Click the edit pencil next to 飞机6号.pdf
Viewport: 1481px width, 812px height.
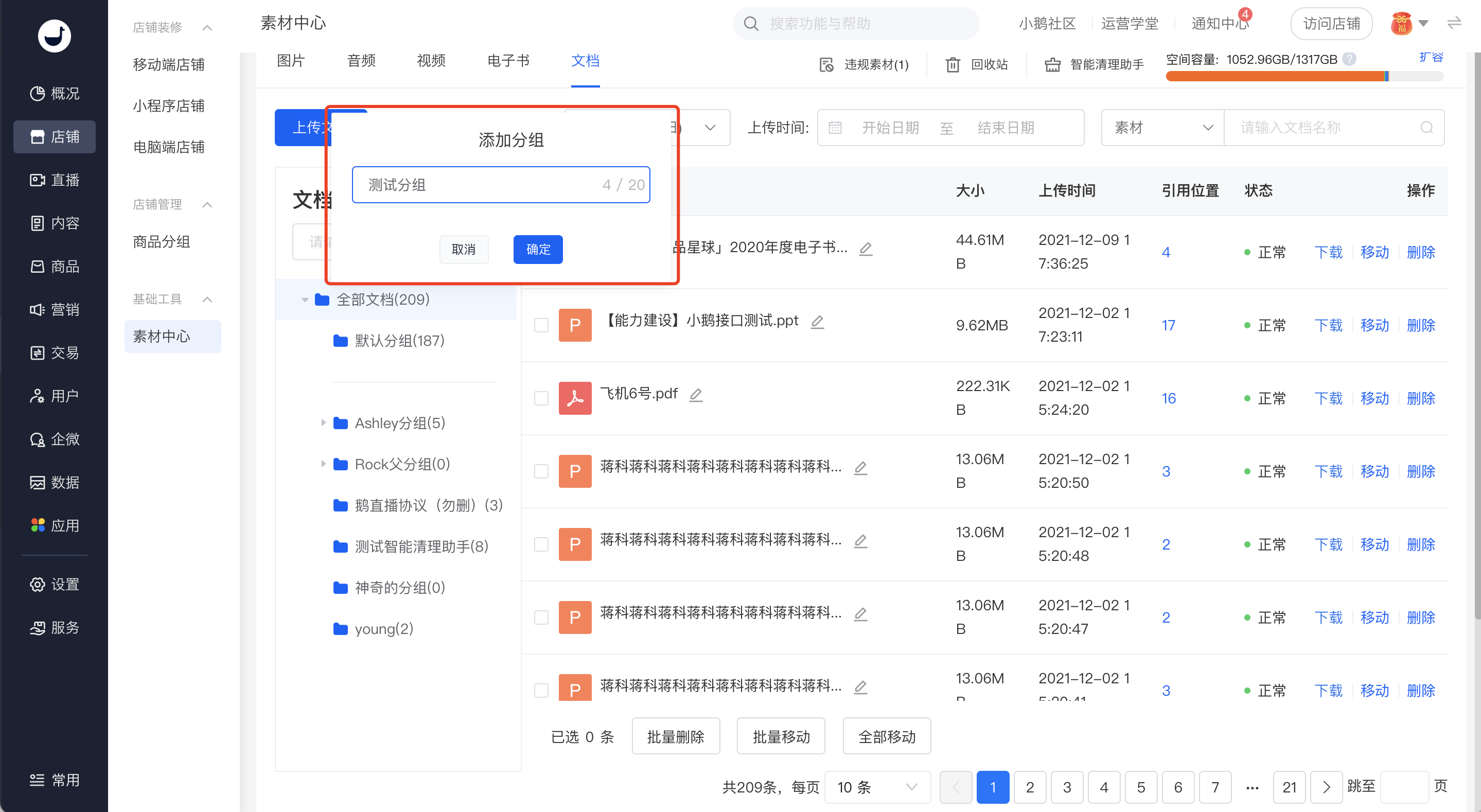click(x=696, y=395)
